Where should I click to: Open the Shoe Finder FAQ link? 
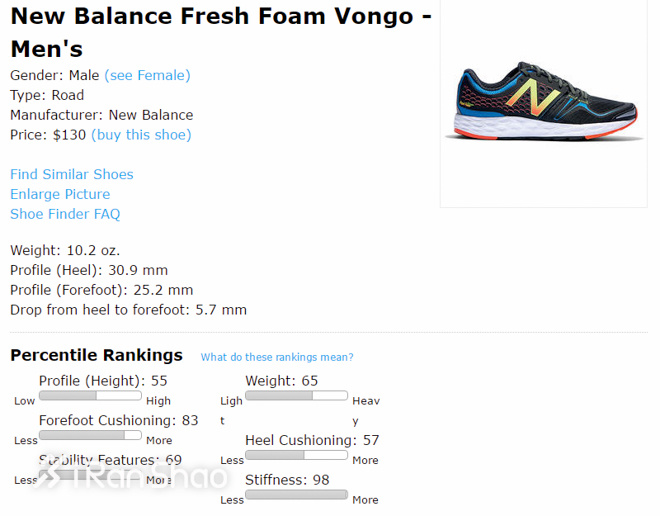click(65, 214)
